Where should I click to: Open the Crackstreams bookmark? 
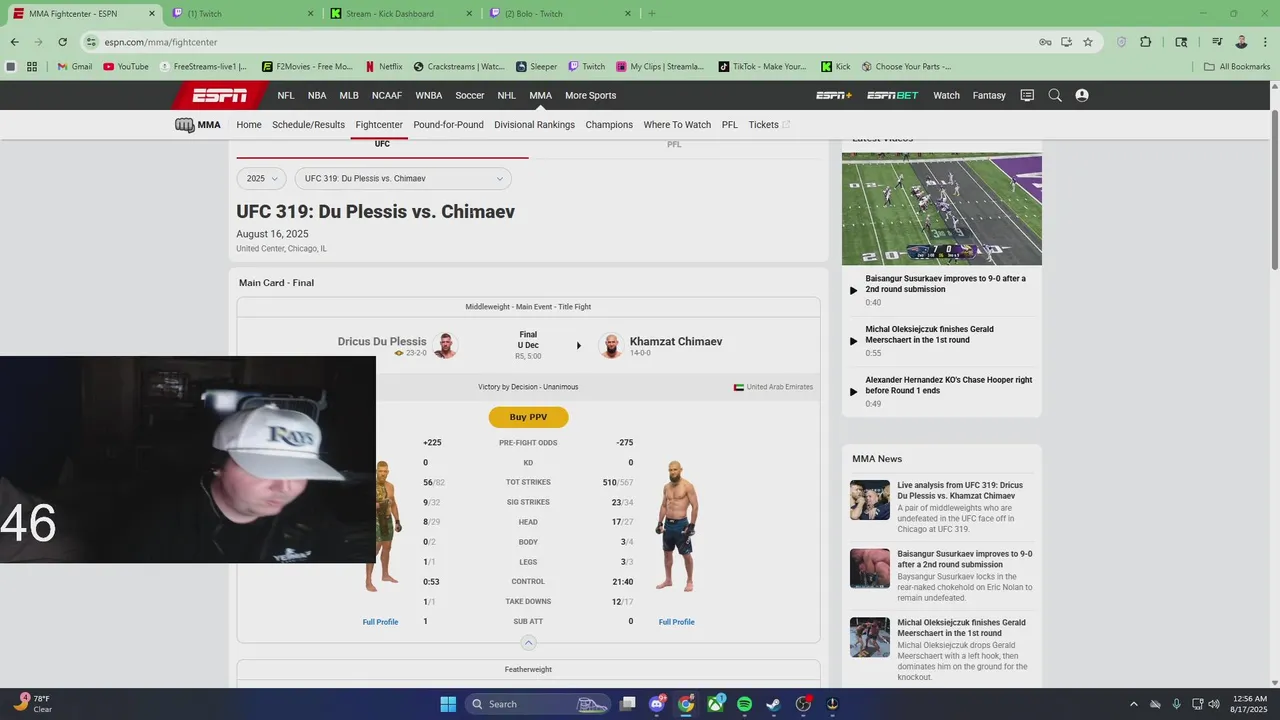pos(459,67)
